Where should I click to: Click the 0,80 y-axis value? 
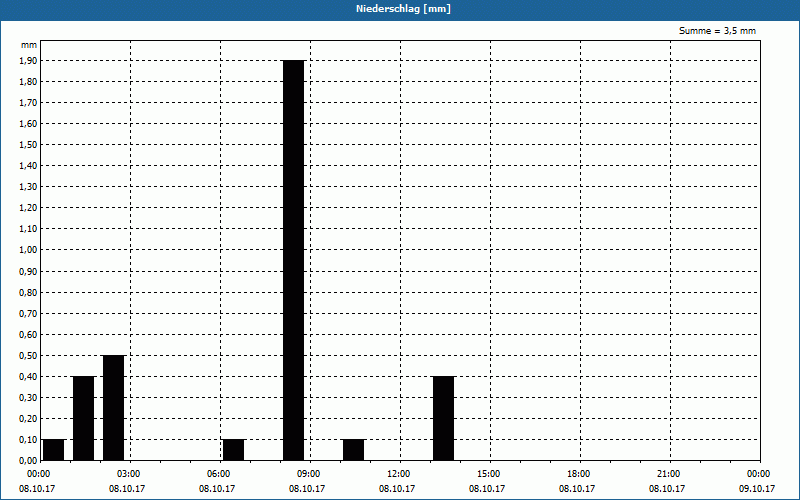point(28,293)
